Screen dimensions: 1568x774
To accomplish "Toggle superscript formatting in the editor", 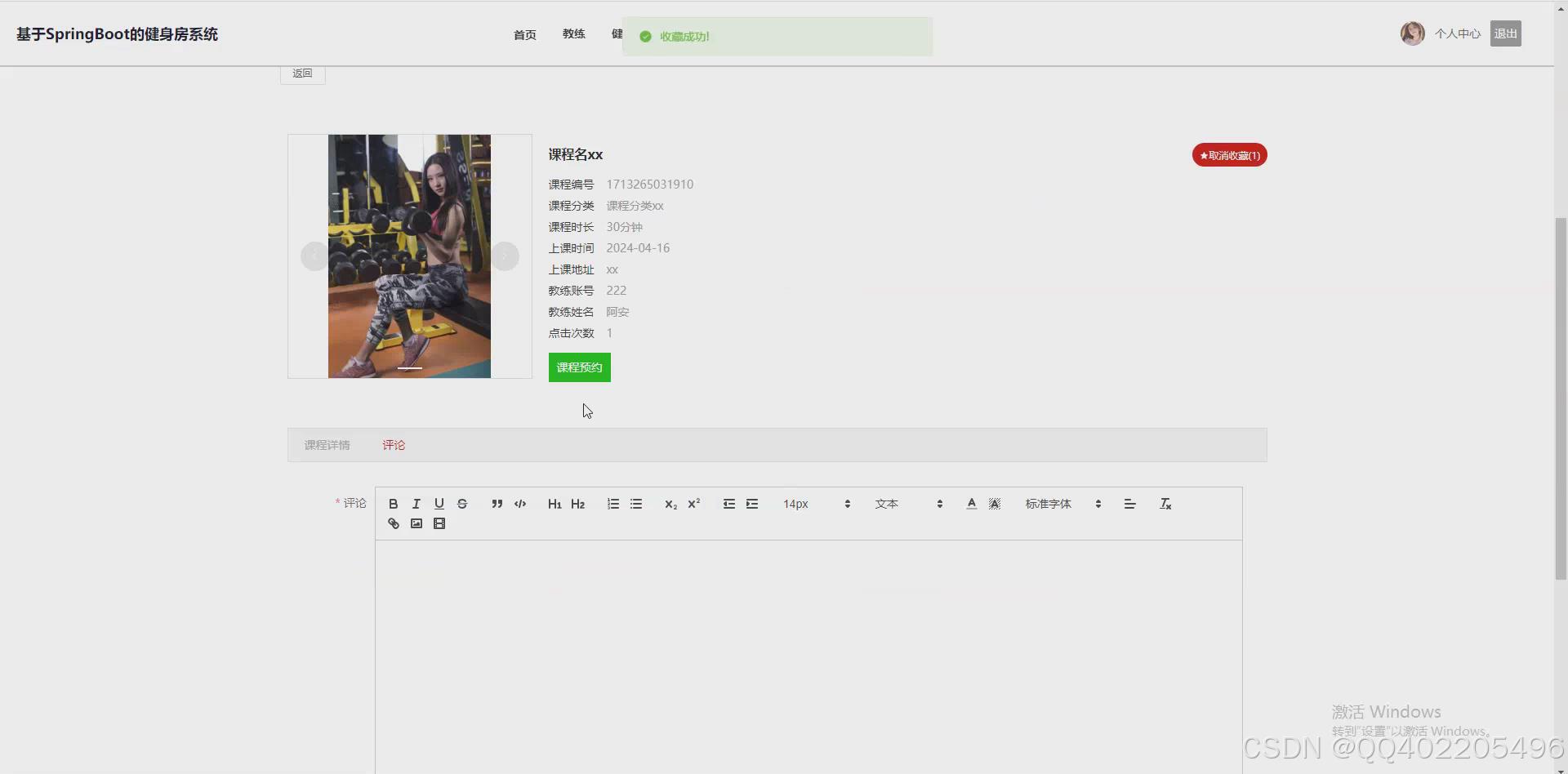I will pyautogui.click(x=693, y=504).
